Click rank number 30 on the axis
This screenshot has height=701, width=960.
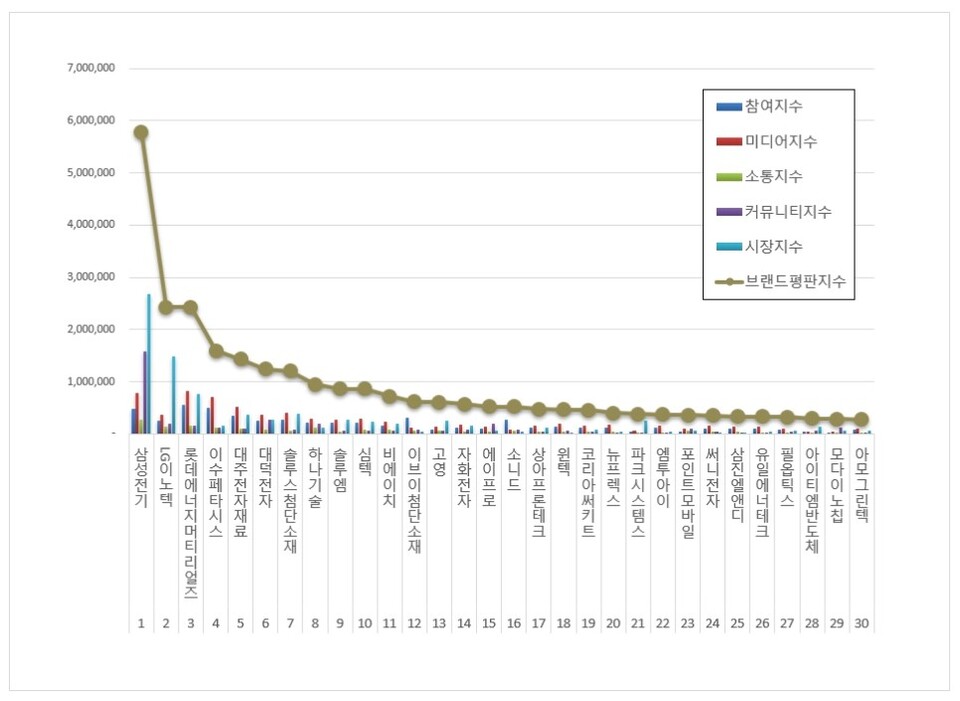tap(861, 623)
